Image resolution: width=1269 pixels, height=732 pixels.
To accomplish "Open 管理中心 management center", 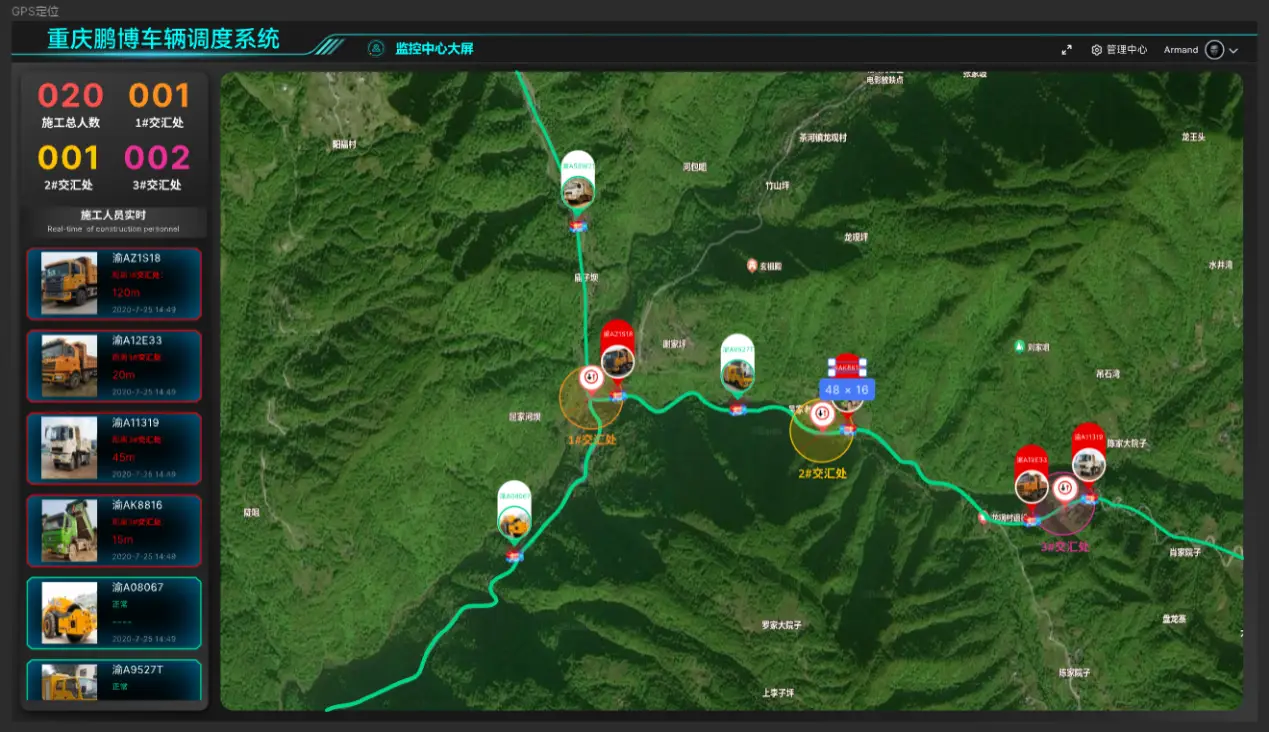I will 1119,50.
